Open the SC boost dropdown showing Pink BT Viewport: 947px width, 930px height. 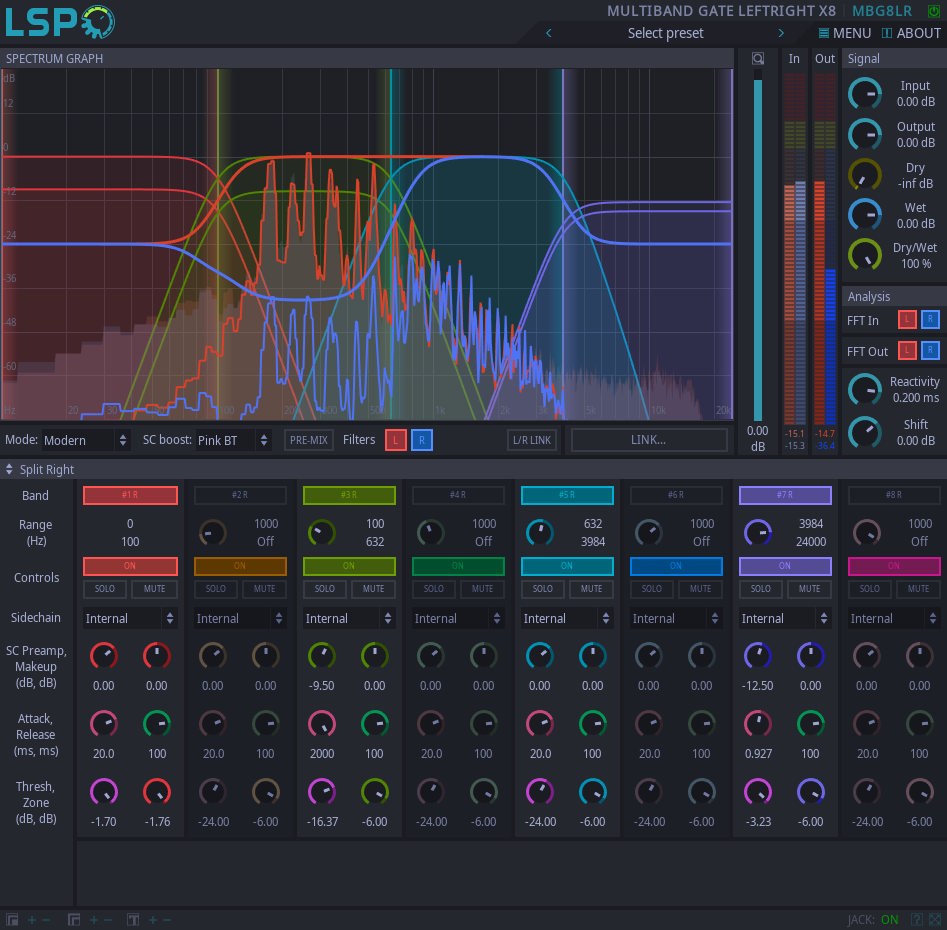pyautogui.click(x=233, y=440)
